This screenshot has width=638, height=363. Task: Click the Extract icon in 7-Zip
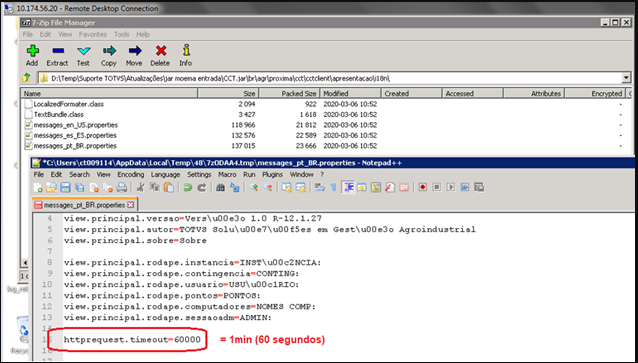point(57,55)
